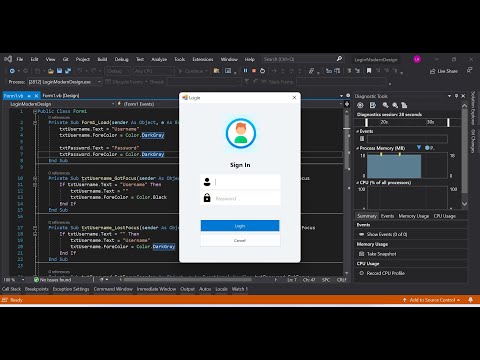
Task: Click the Save All toolbar icon
Action: (68, 71)
